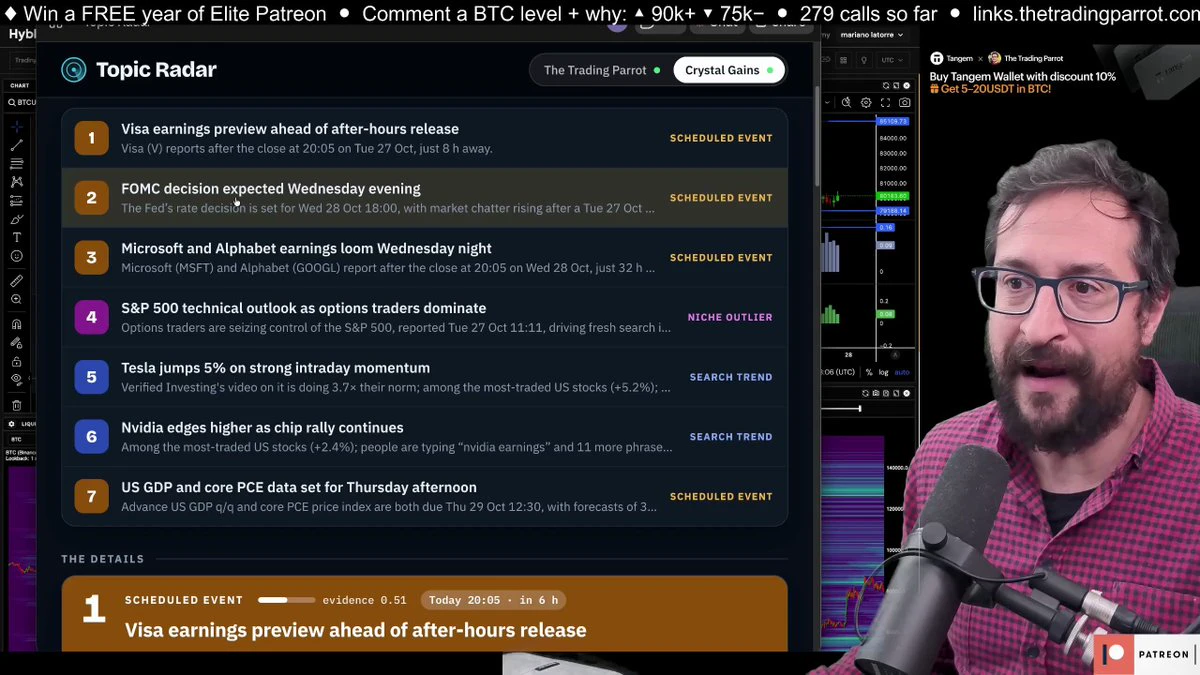This screenshot has height=675, width=1200.
Task: Open the UTC timezone dropdown
Action: 892,60
